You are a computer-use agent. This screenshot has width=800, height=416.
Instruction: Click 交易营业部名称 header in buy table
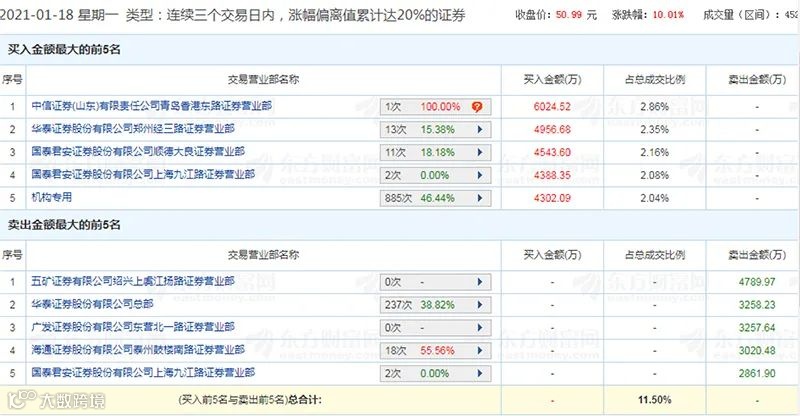[263, 80]
